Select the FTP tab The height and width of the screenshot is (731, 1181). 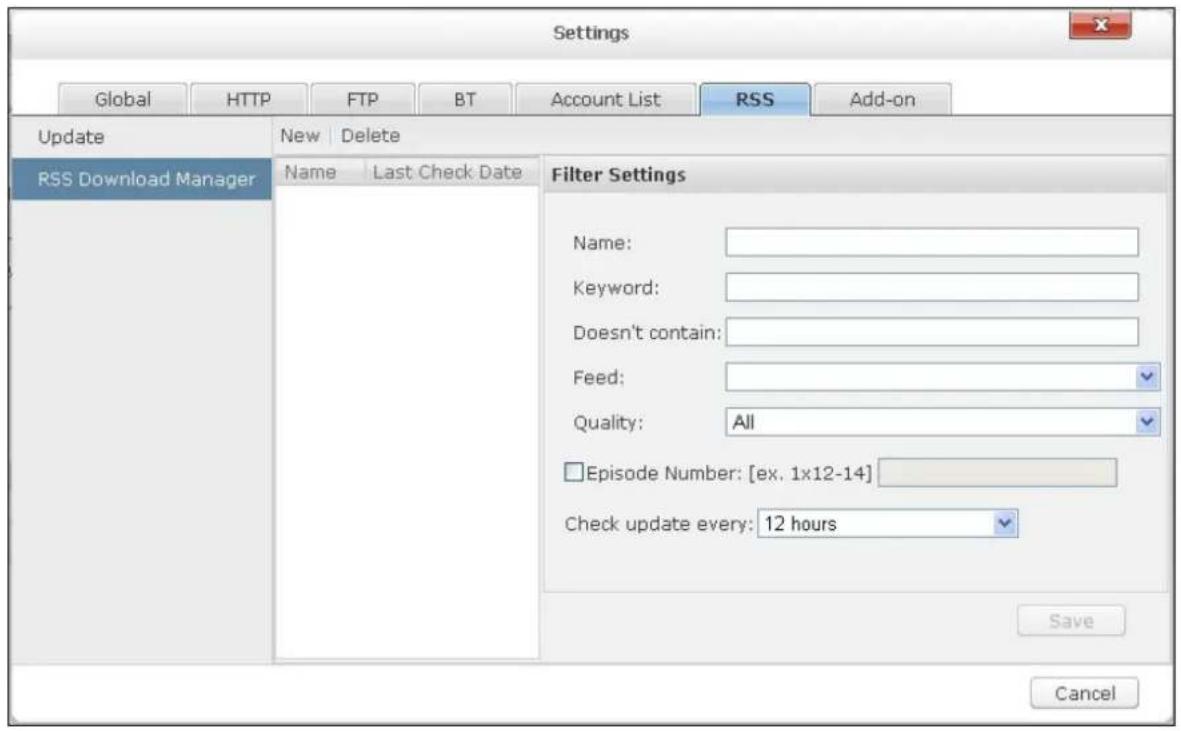[x=362, y=99]
